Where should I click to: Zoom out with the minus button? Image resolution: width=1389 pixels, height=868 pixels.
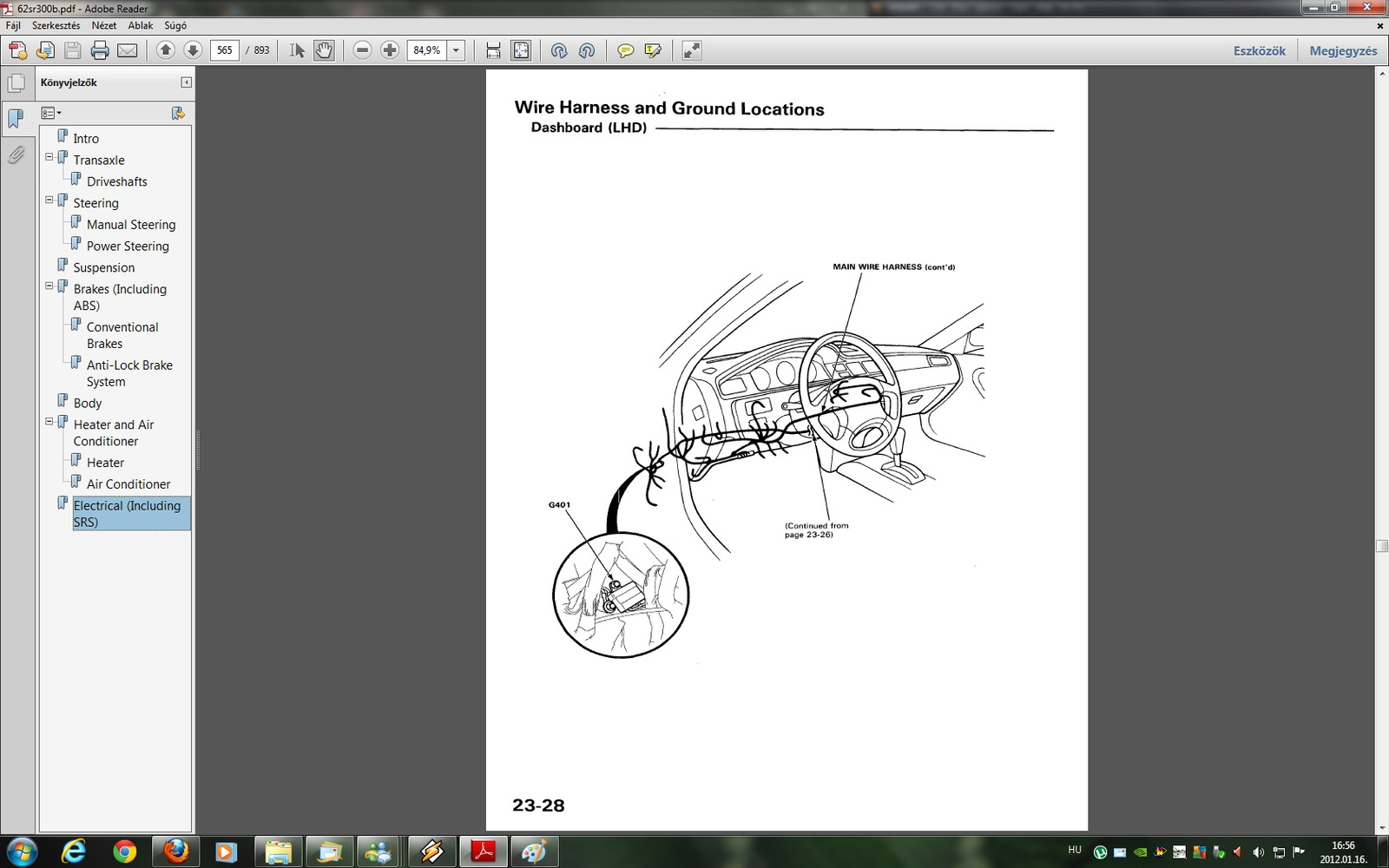(363, 50)
